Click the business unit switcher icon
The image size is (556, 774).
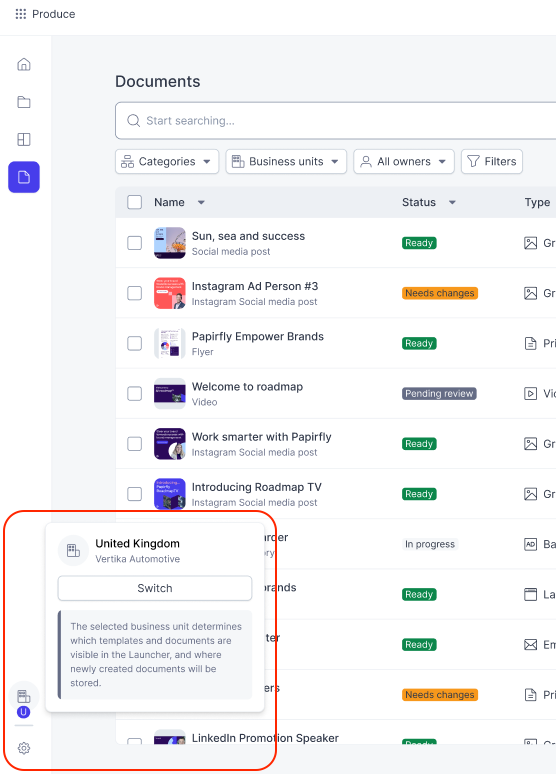pos(24,696)
